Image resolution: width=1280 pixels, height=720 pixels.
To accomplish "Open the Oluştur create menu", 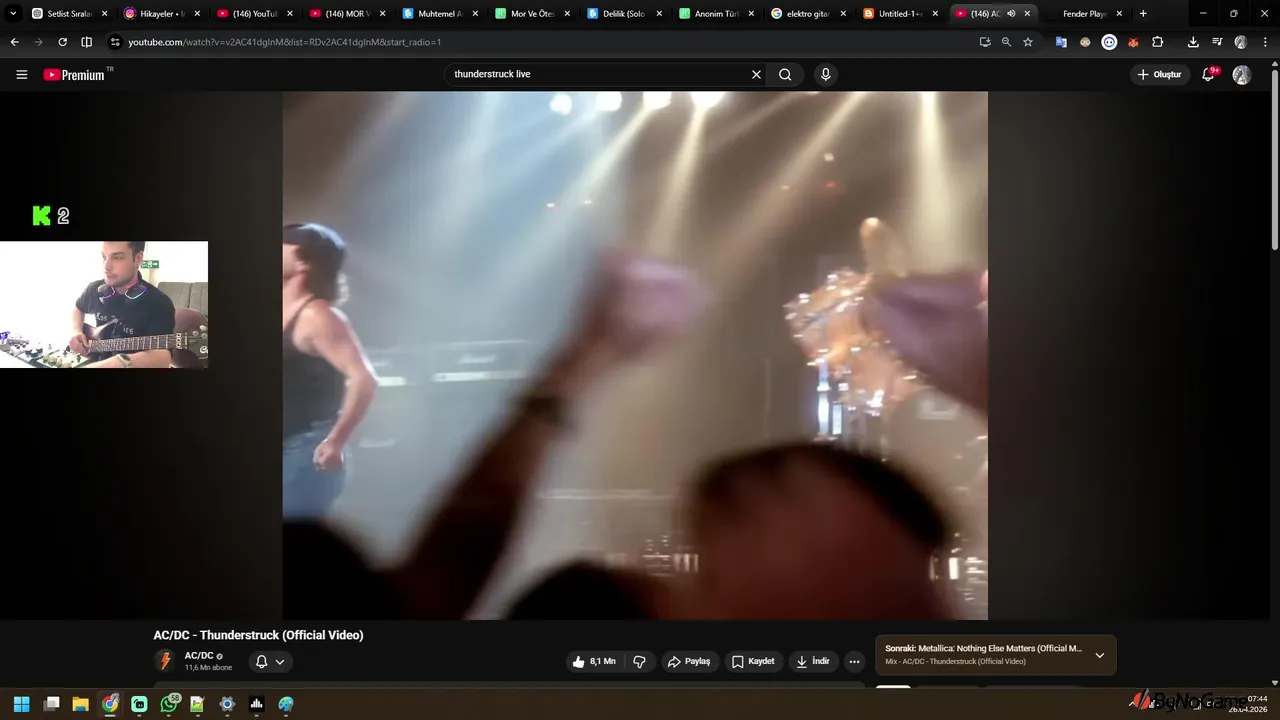I will pyautogui.click(x=1159, y=74).
